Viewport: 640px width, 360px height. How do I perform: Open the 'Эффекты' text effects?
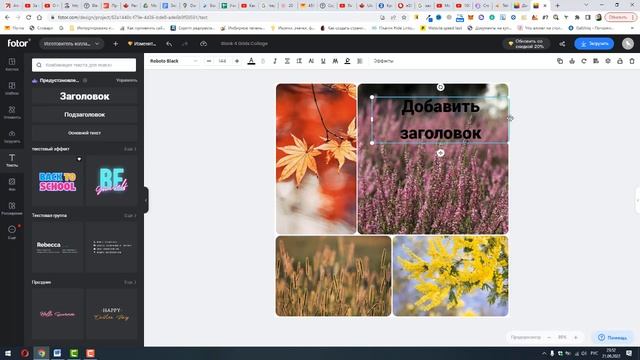pyautogui.click(x=384, y=61)
